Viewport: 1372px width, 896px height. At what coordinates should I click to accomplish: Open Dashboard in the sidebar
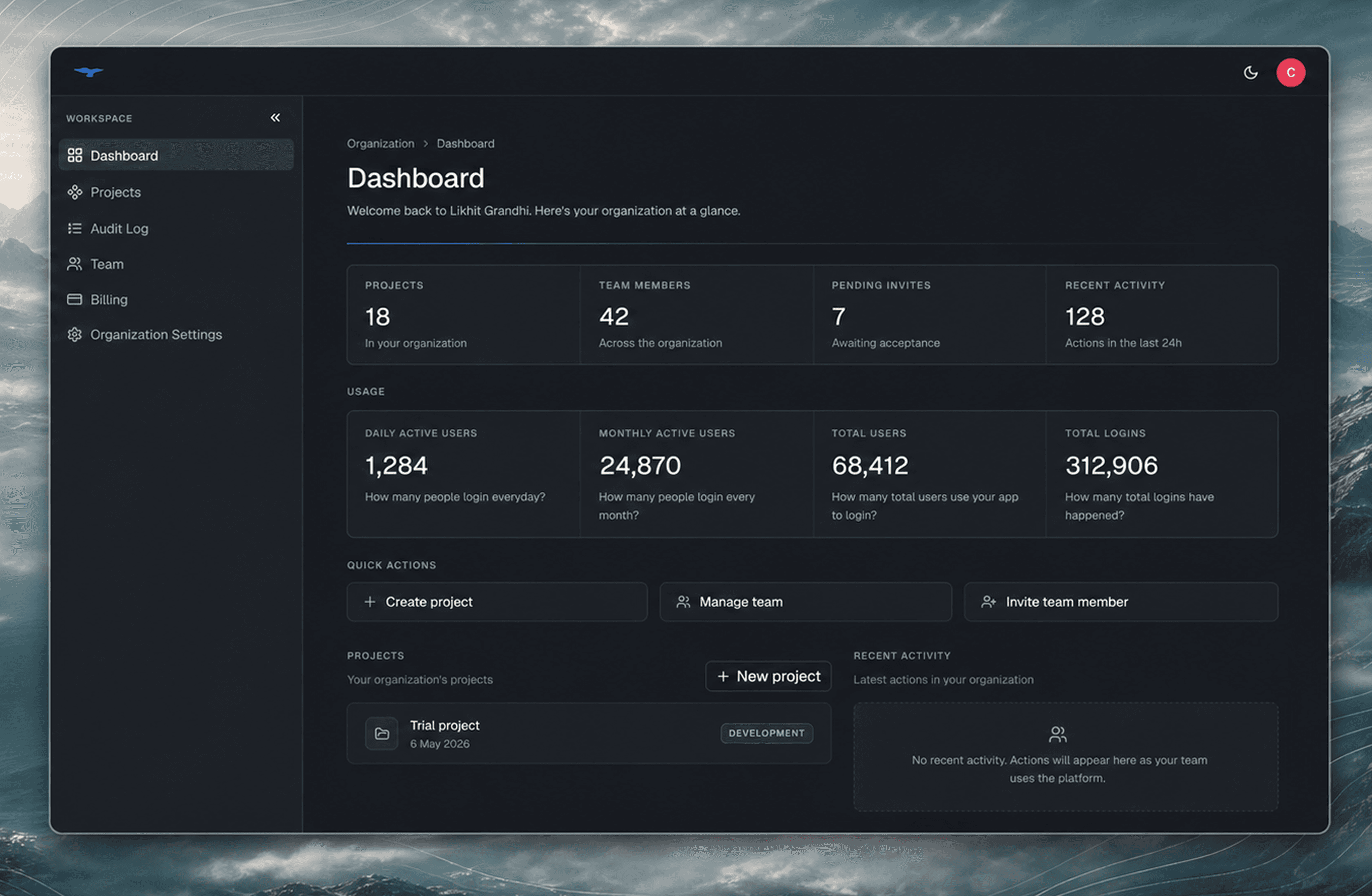point(176,155)
